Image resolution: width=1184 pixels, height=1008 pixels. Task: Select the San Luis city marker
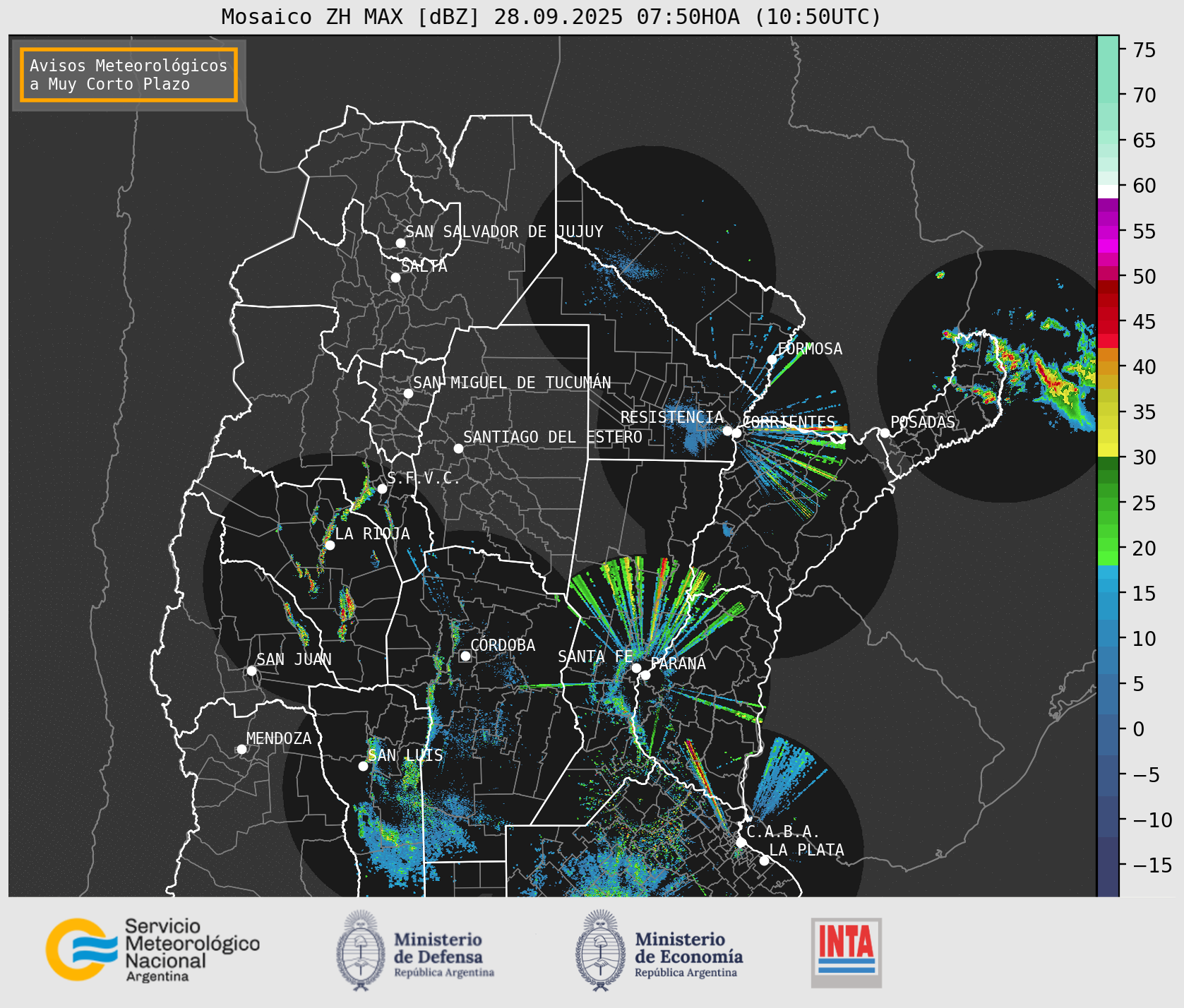(x=363, y=766)
